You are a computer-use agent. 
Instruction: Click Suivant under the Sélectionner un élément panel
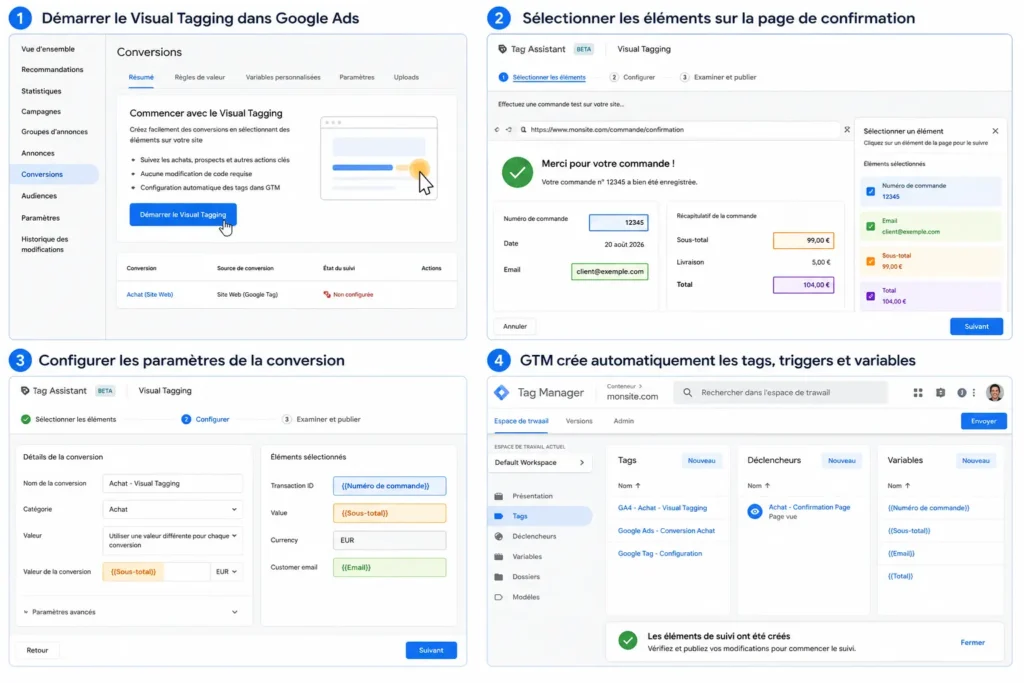coord(976,326)
